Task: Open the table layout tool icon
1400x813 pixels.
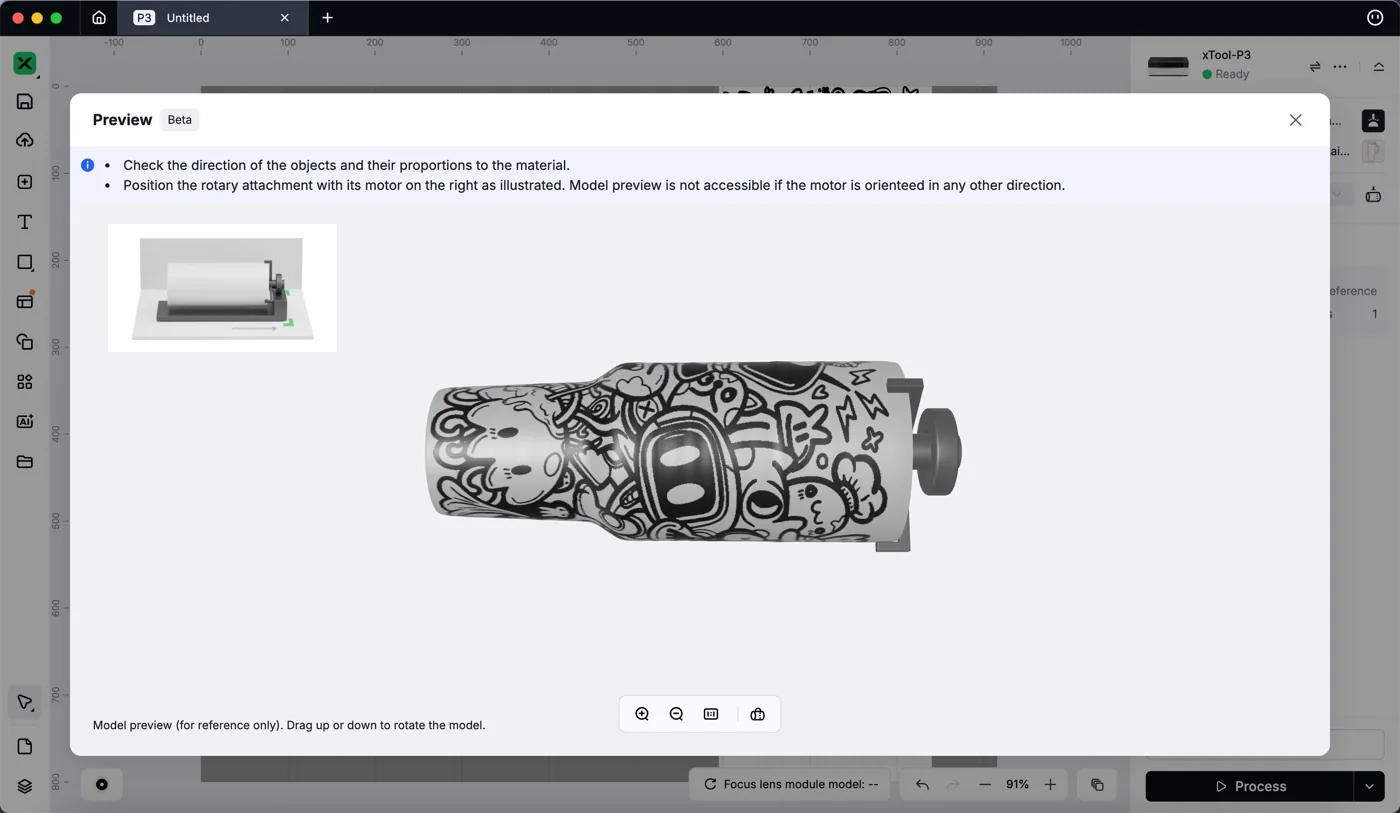Action: coord(25,301)
